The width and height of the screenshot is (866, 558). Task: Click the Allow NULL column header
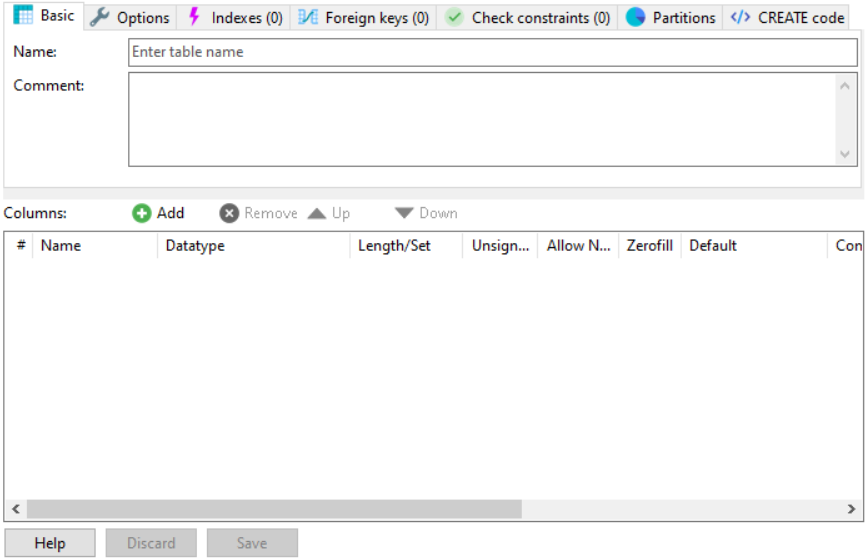coord(578,245)
